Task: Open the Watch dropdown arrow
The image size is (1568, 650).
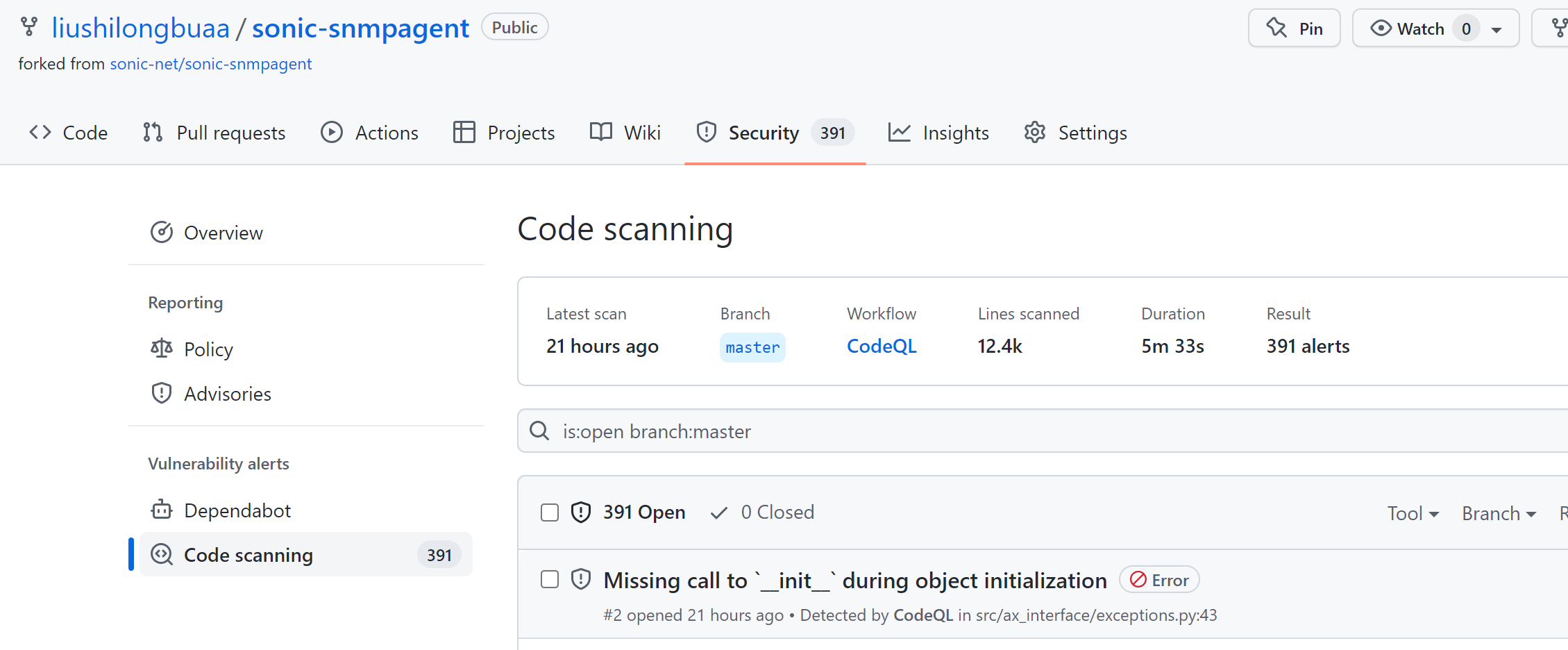Action: point(1497,29)
